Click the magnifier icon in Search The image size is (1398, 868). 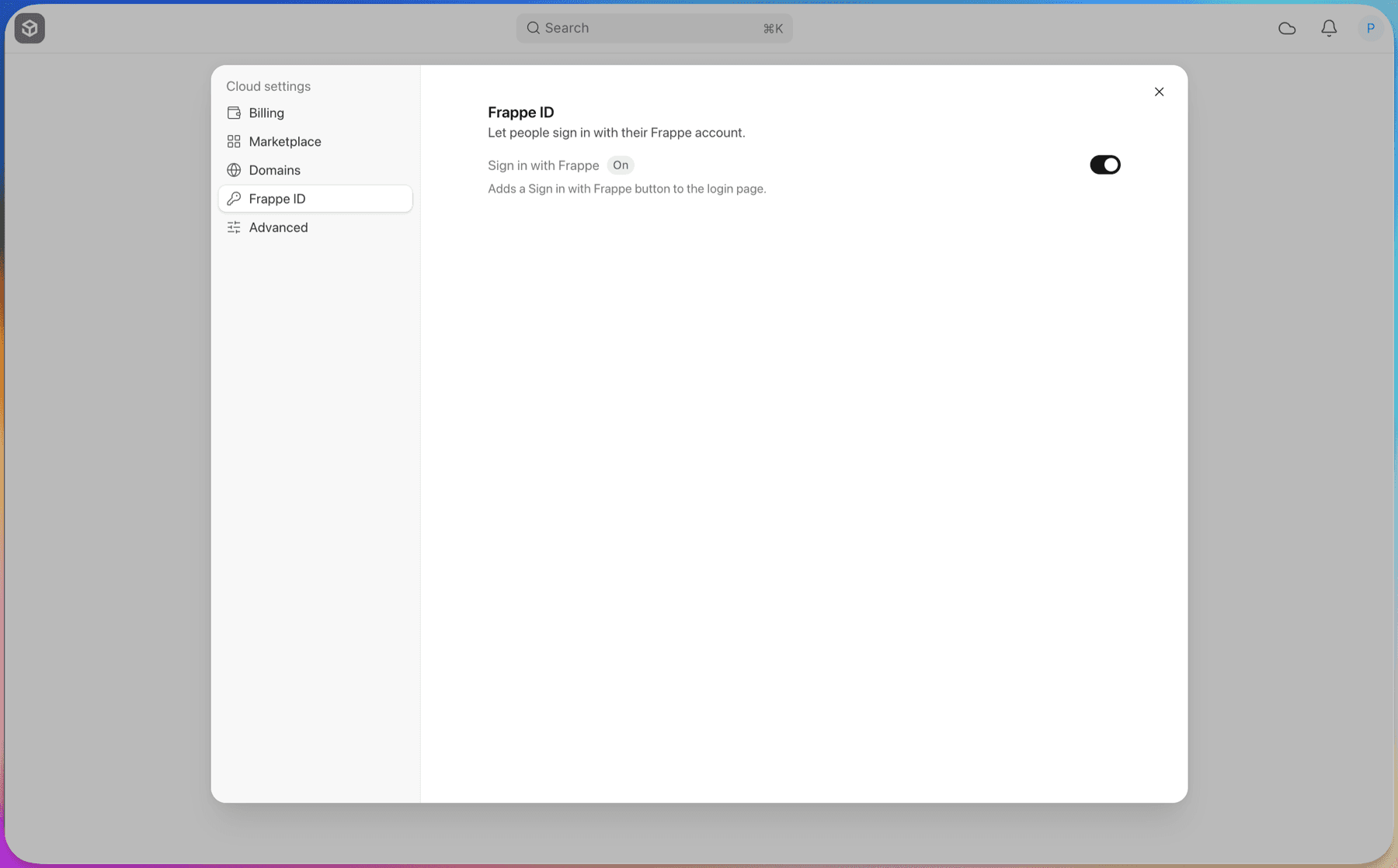tap(533, 28)
